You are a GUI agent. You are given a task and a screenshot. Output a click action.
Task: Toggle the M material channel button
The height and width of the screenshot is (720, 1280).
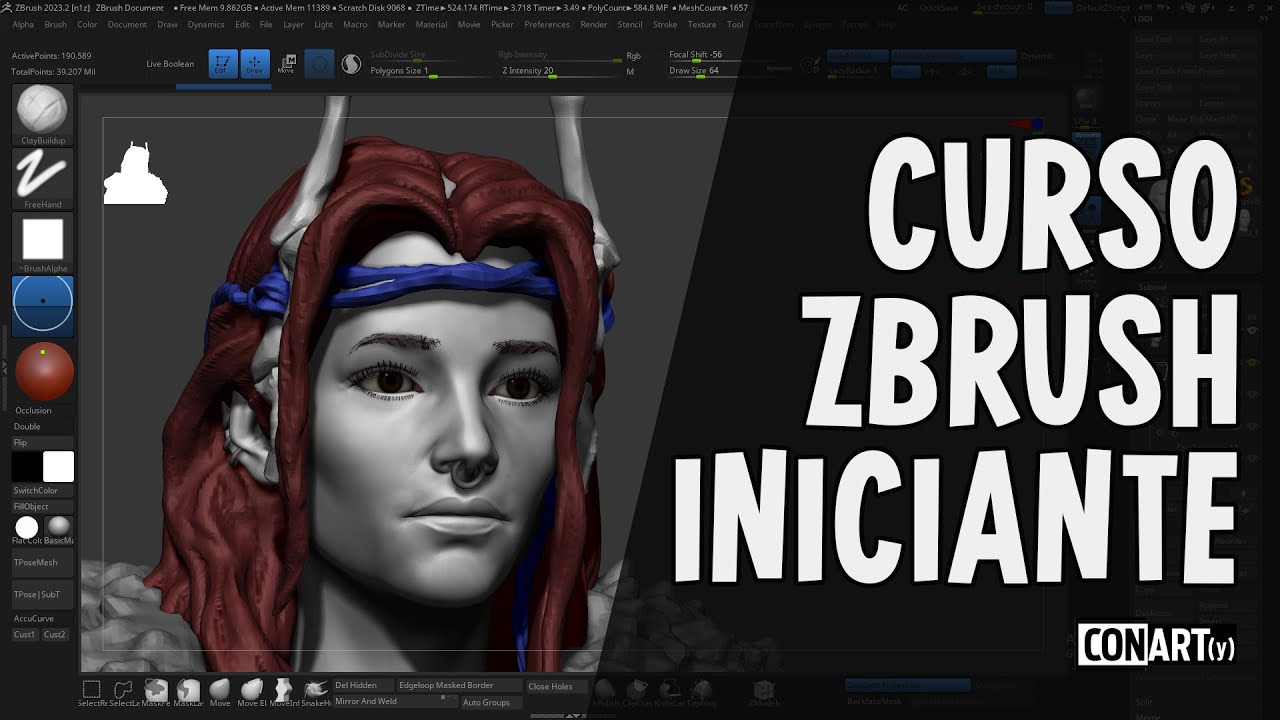tap(630, 72)
